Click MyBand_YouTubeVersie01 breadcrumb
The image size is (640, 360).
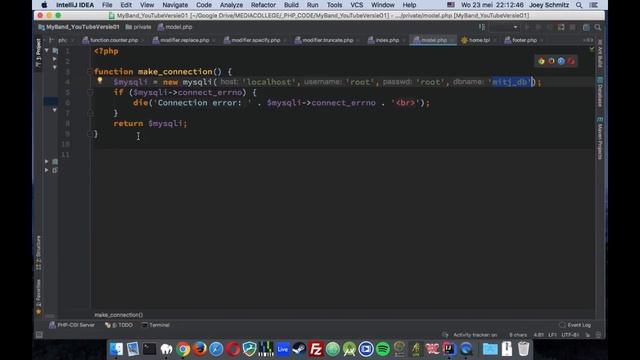[x=79, y=27]
